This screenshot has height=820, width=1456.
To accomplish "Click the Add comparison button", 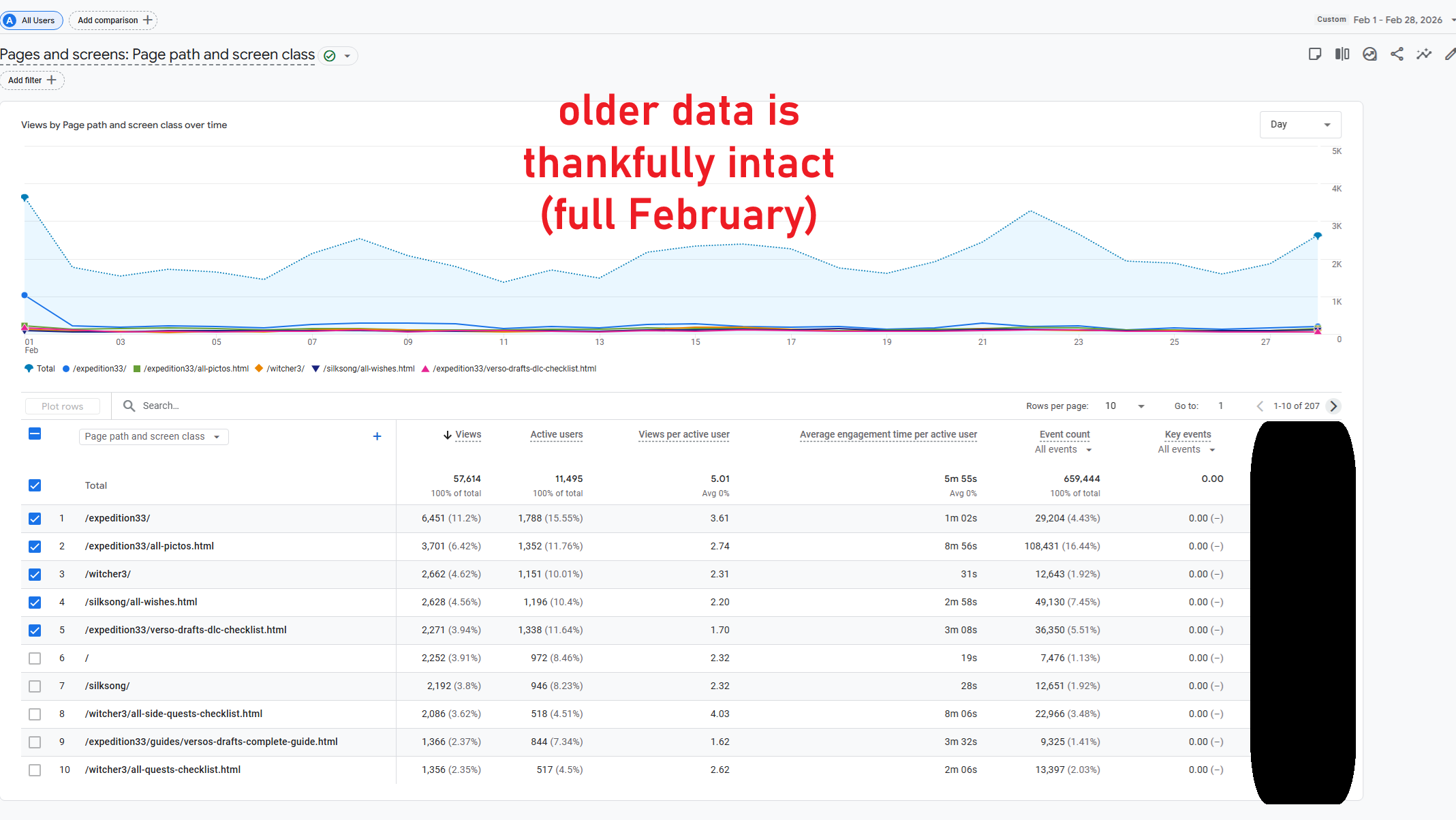I will click(x=113, y=20).
